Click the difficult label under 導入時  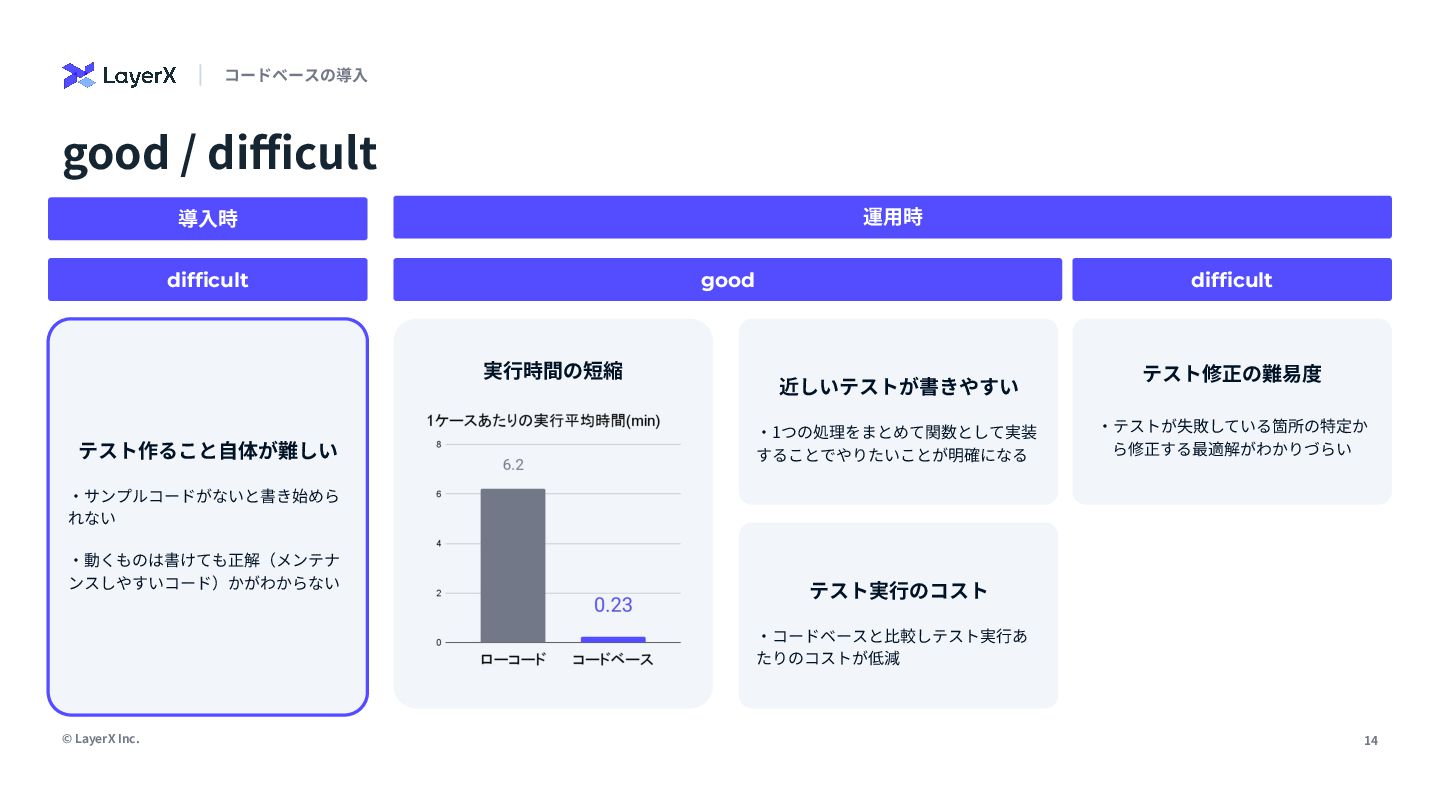pos(208,280)
